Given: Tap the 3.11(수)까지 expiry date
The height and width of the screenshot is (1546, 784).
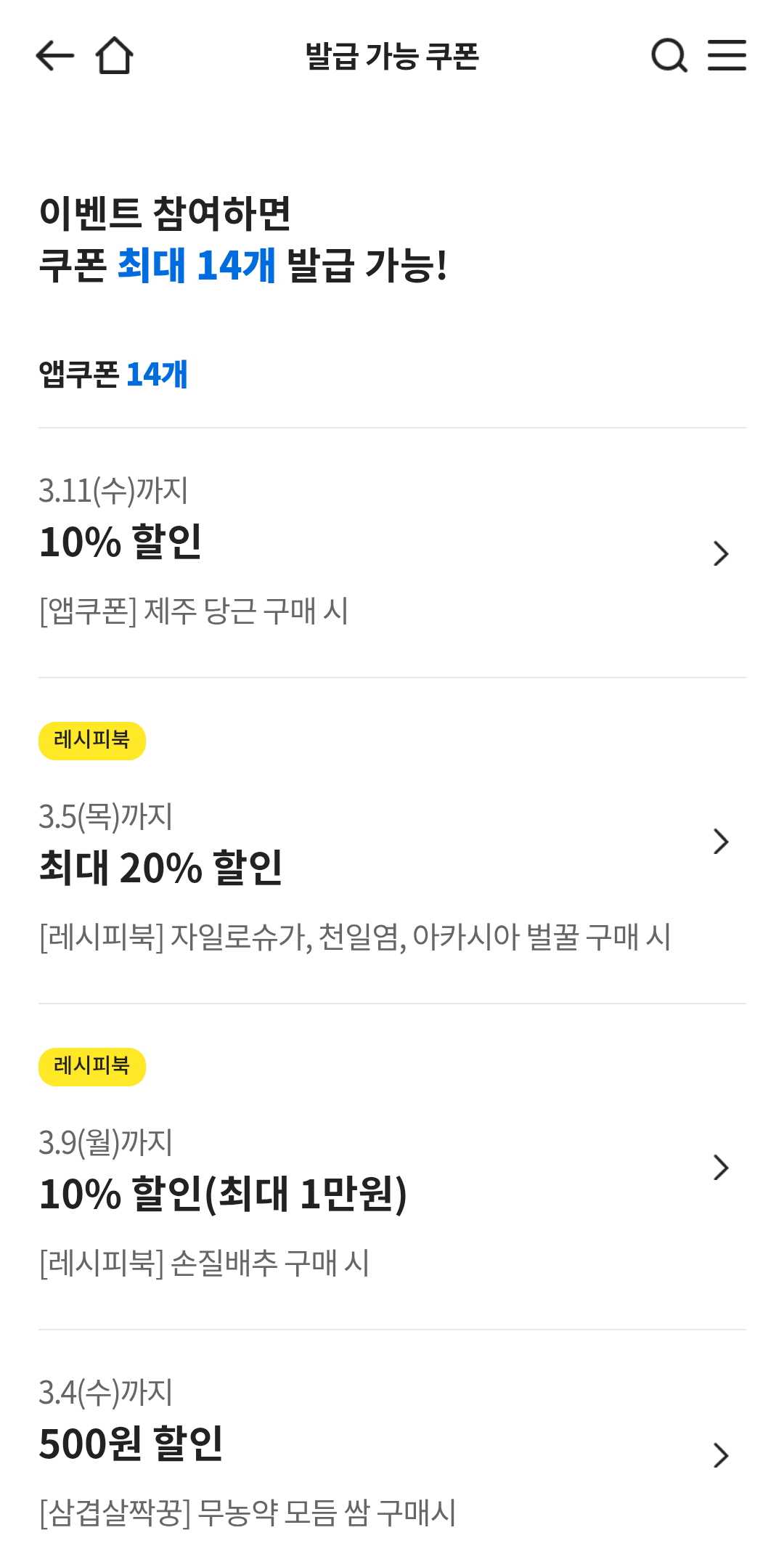Looking at the screenshot, I should point(113,491).
